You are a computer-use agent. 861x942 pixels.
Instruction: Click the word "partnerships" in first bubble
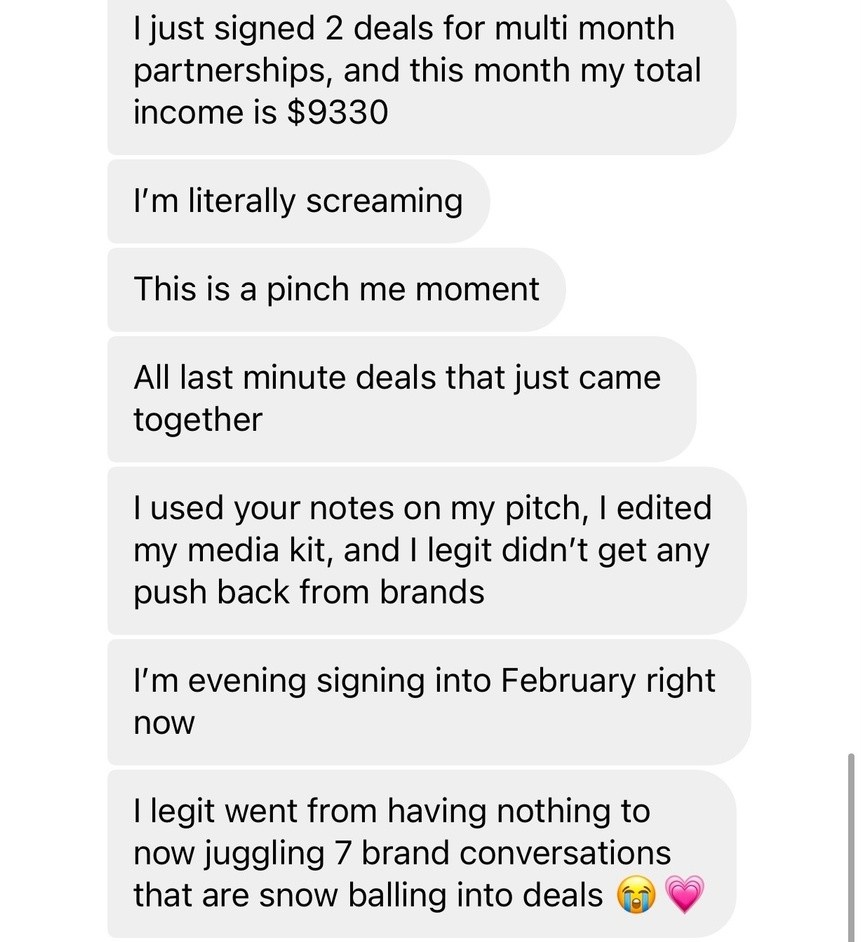pyautogui.click(x=233, y=71)
